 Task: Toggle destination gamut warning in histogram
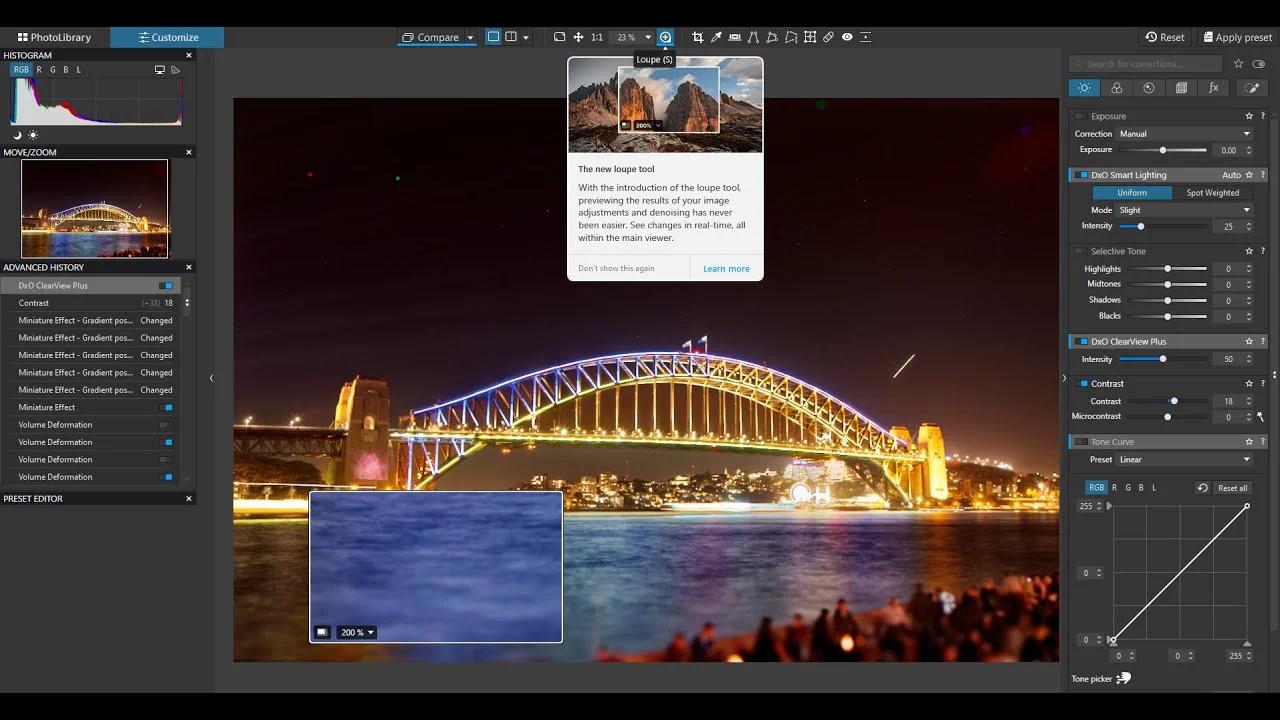(175, 70)
